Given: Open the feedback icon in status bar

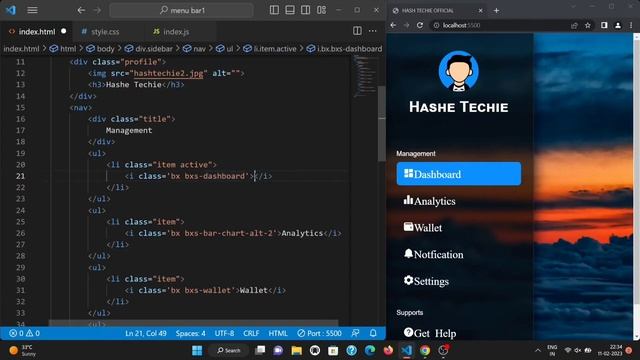Looking at the screenshot, I should [356, 333].
